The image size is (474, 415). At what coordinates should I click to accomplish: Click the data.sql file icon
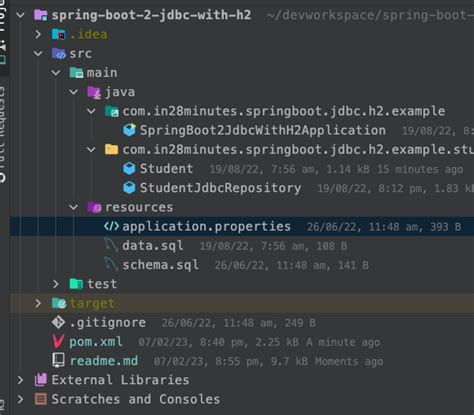point(111,246)
